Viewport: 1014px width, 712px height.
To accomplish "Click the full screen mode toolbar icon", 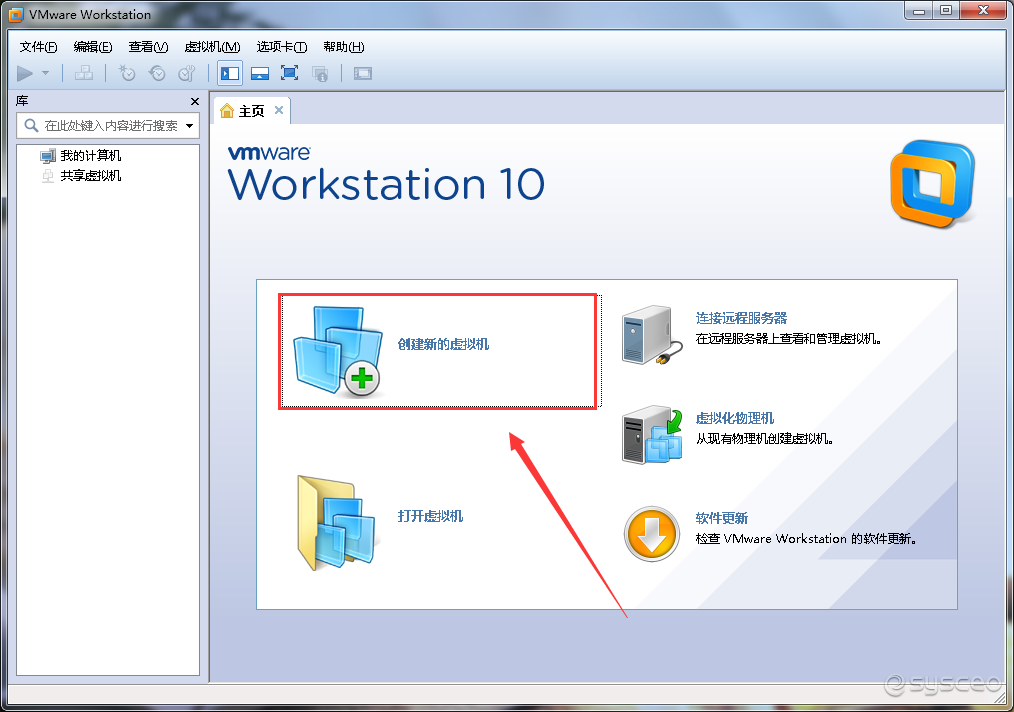I will 290,74.
